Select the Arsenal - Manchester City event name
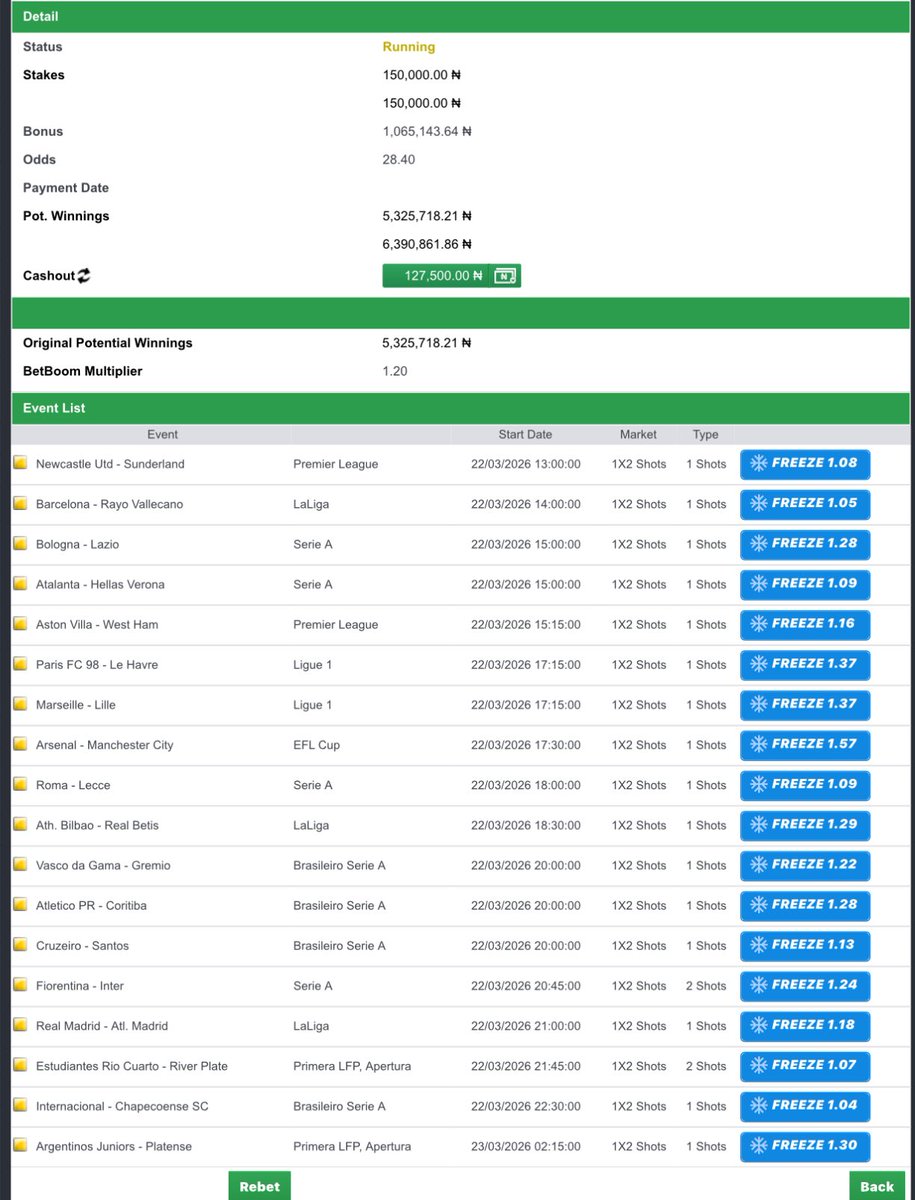The image size is (915, 1200). click(104, 745)
